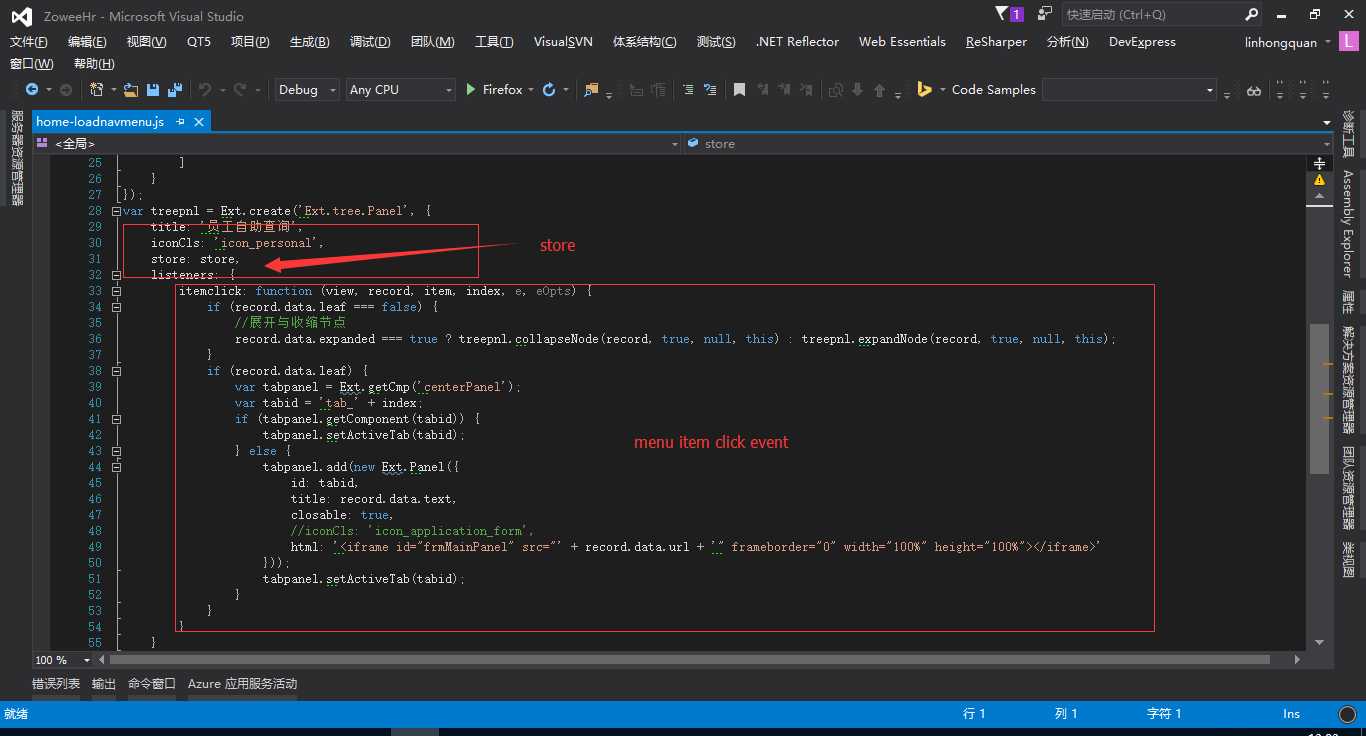Click the Navigate Backward arrow icon

click(x=32, y=90)
